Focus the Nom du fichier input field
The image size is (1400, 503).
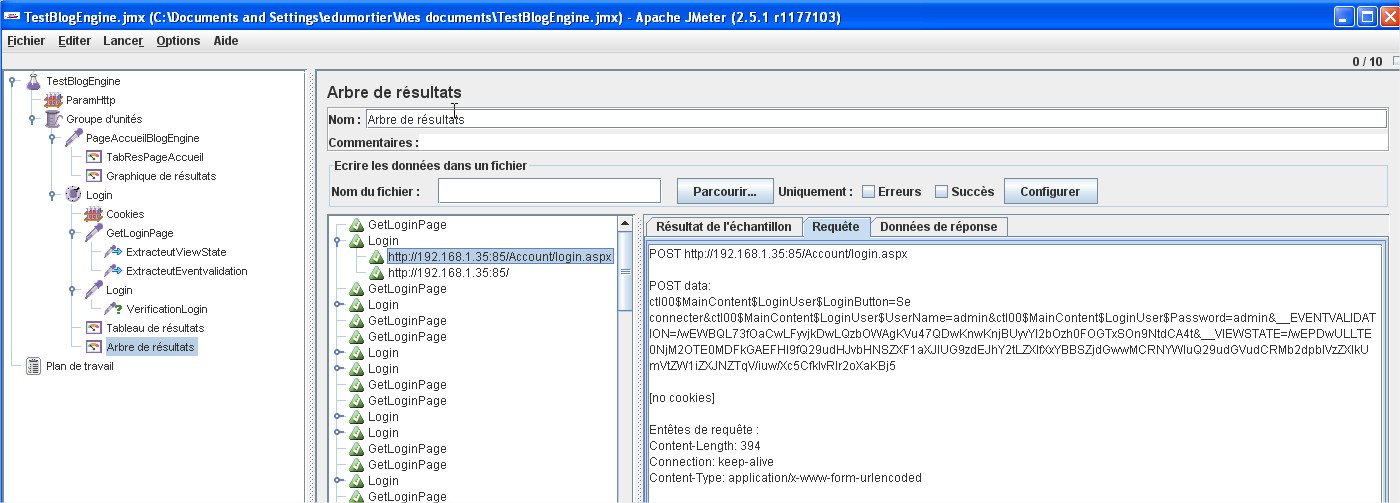pos(549,191)
